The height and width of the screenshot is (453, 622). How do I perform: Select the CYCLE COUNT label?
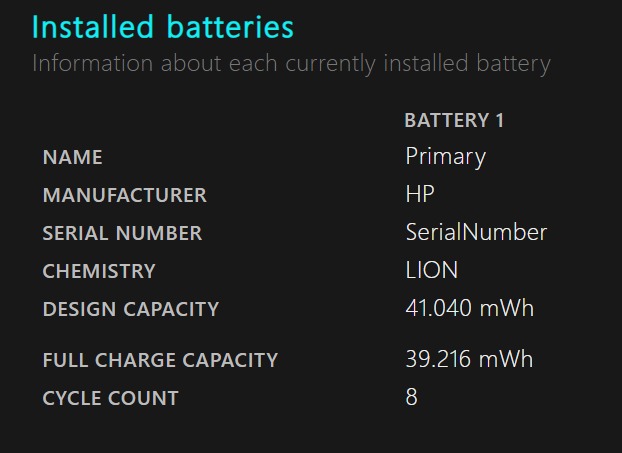tap(110, 399)
